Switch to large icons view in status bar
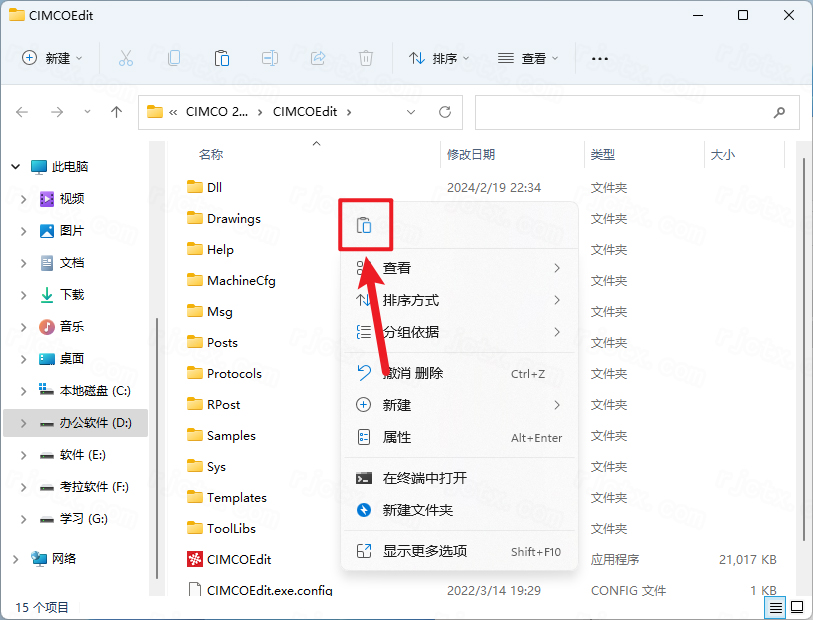This screenshot has height=620, width=813. [x=797, y=607]
